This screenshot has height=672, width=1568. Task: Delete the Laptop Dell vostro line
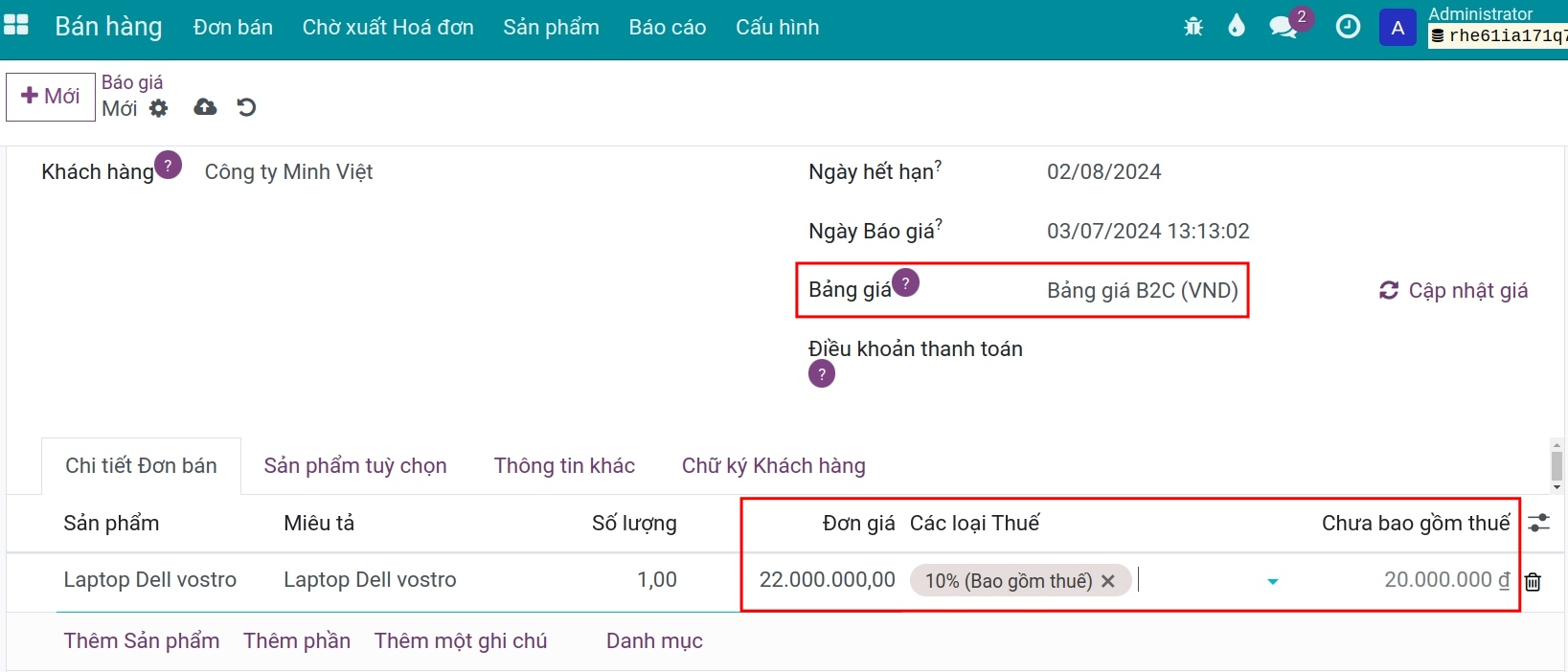[1533, 582]
